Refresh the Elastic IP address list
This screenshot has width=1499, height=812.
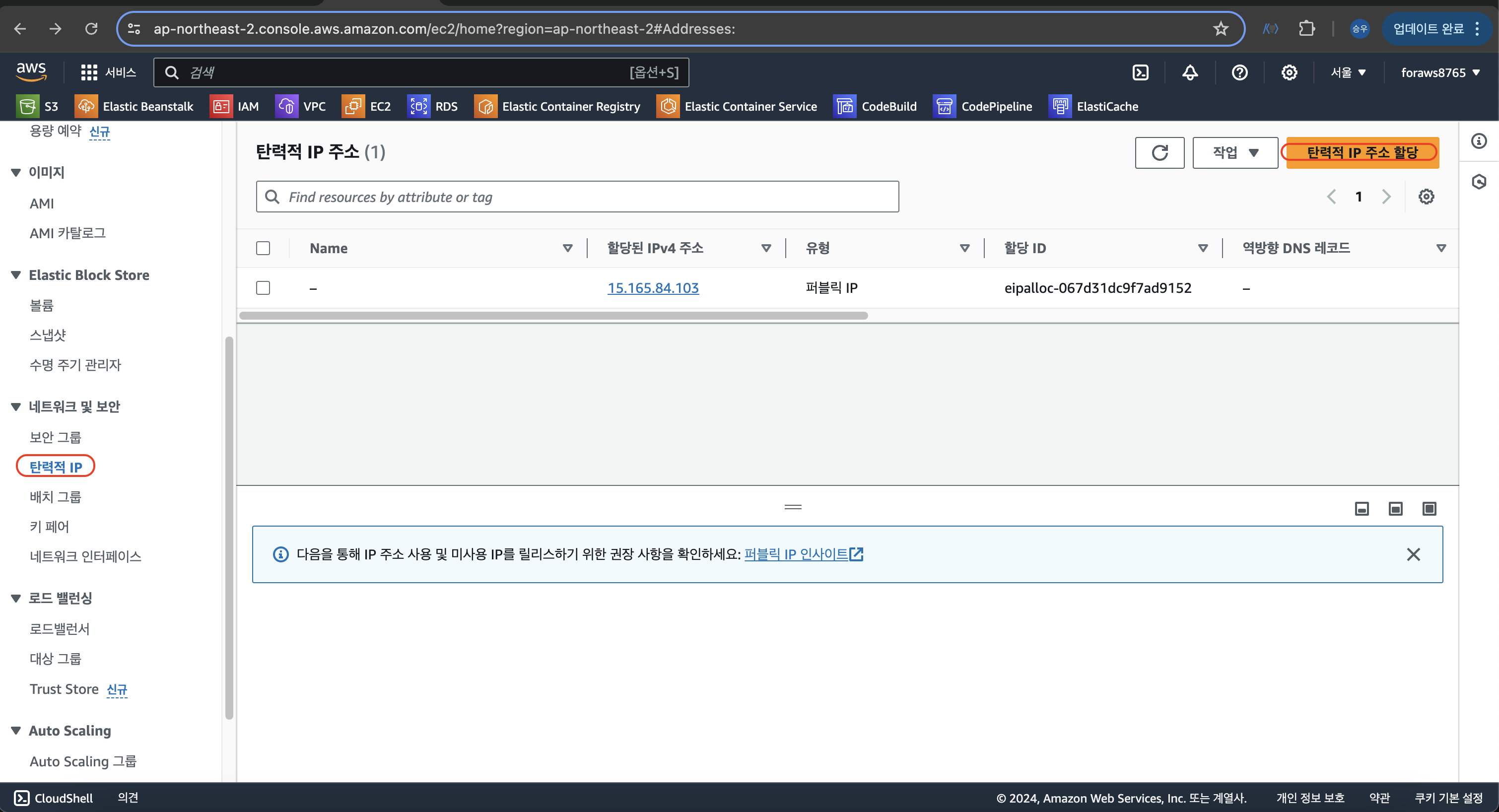[x=1159, y=153]
